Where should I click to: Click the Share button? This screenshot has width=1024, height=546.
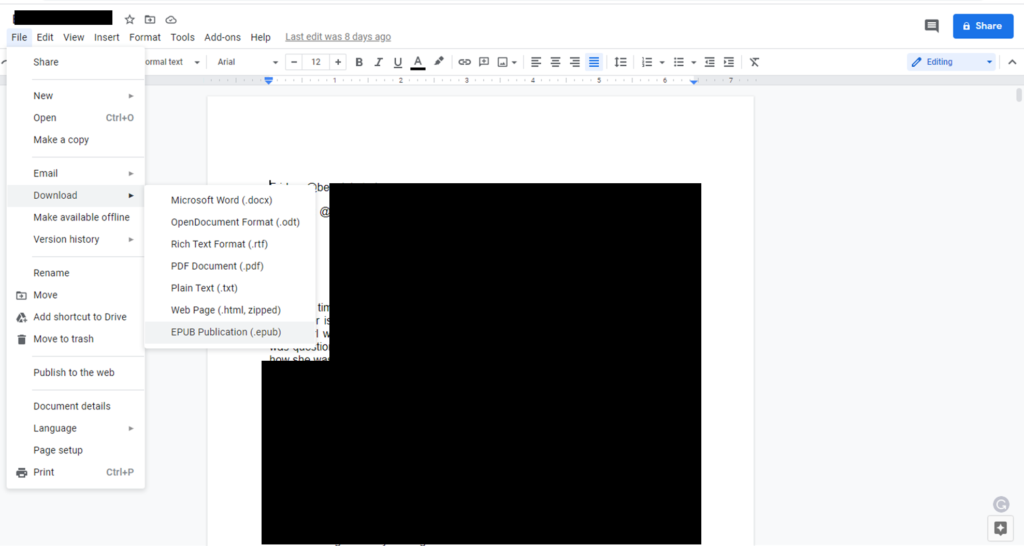[983, 26]
